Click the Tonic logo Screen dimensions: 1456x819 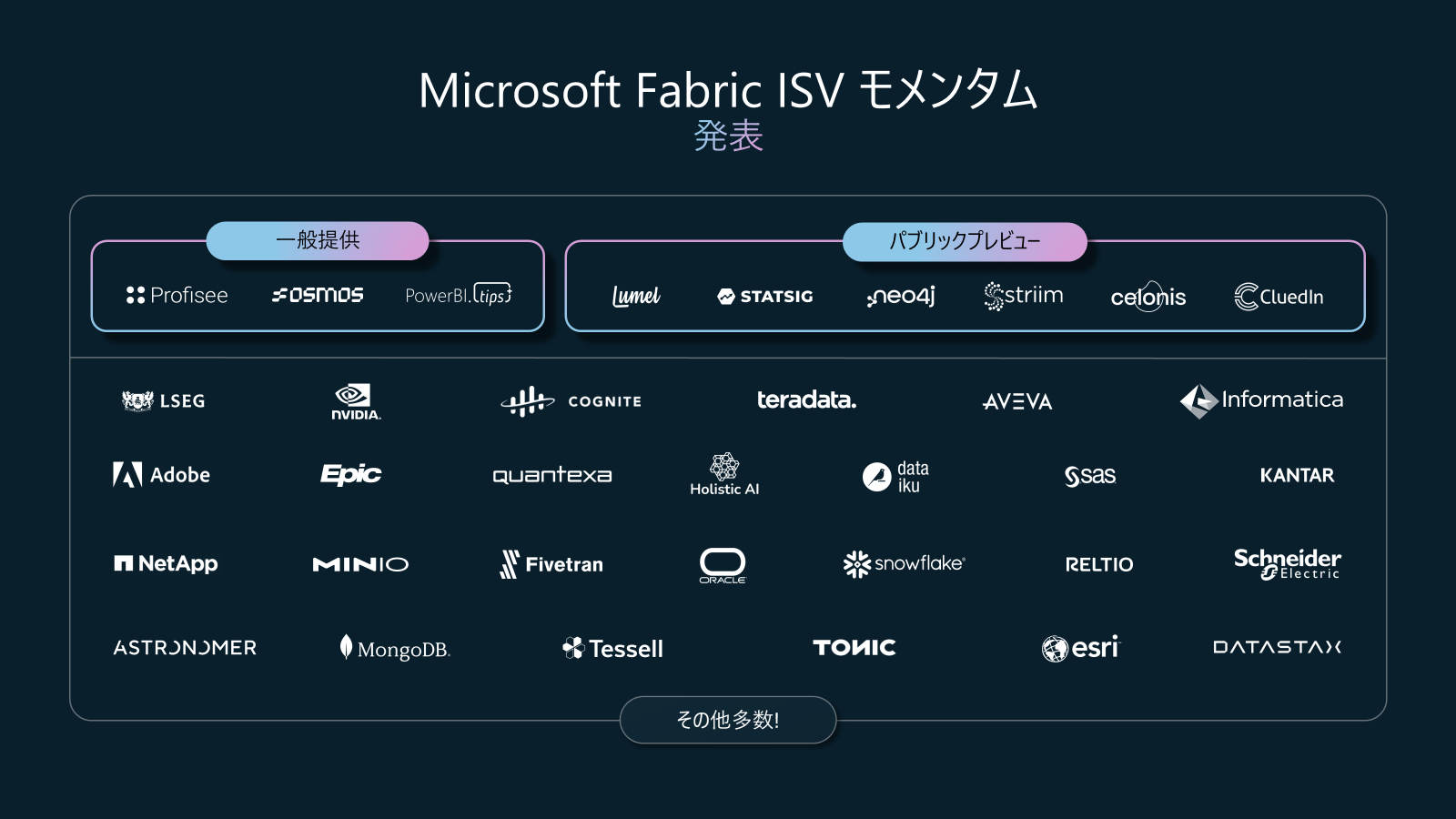tap(854, 647)
